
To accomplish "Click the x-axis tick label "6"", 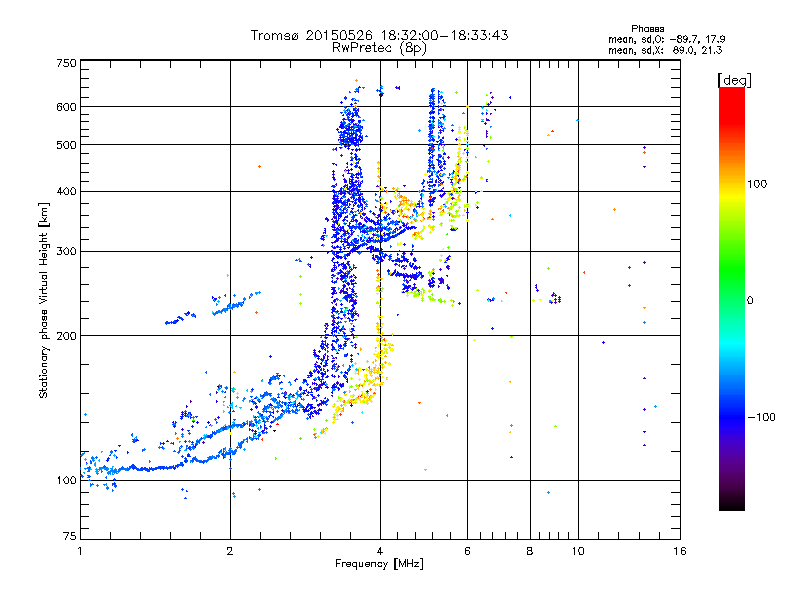I will [x=467, y=551].
